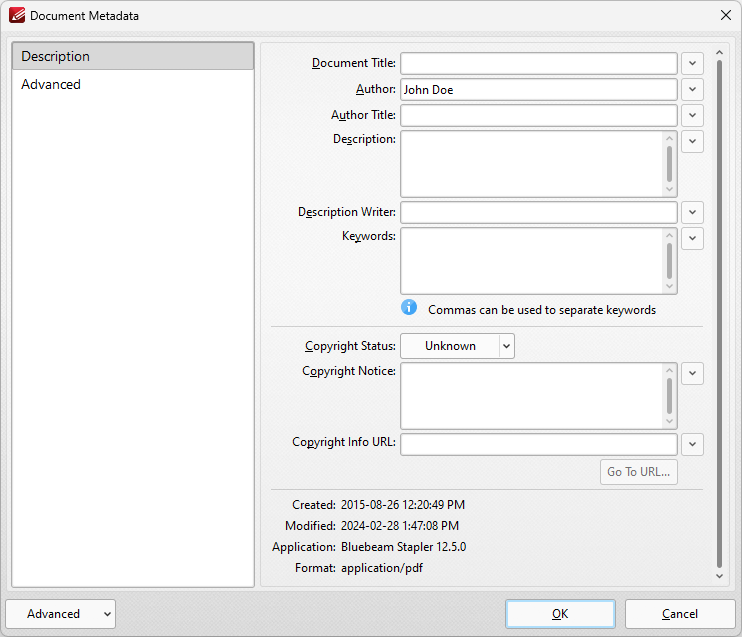Focus the Description Writer input field
Viewport: 742px width, 637px height.
tap(539, 212)
